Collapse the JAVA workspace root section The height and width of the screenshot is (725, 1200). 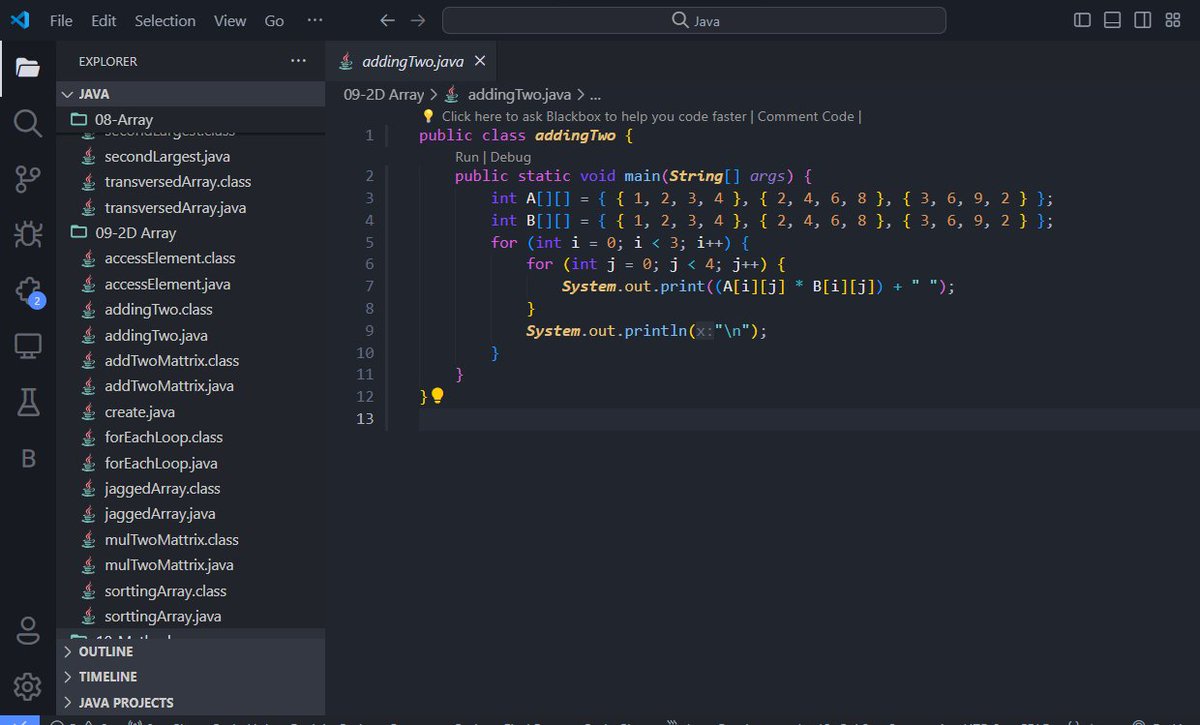tap(190, 94)
